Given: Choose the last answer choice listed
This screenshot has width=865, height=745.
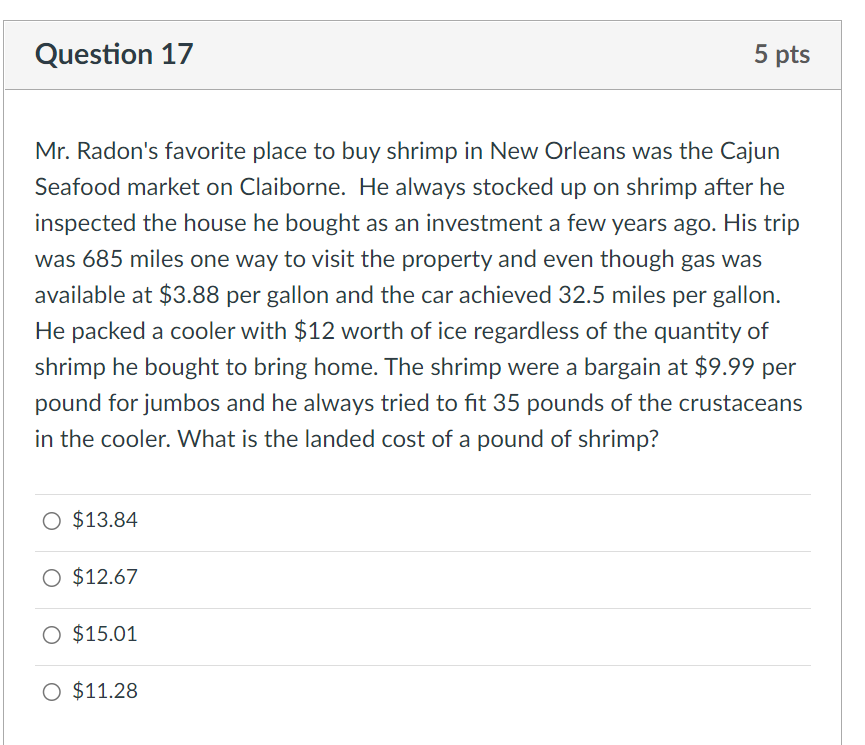Looking at the screenshot, I should [104, 691].
